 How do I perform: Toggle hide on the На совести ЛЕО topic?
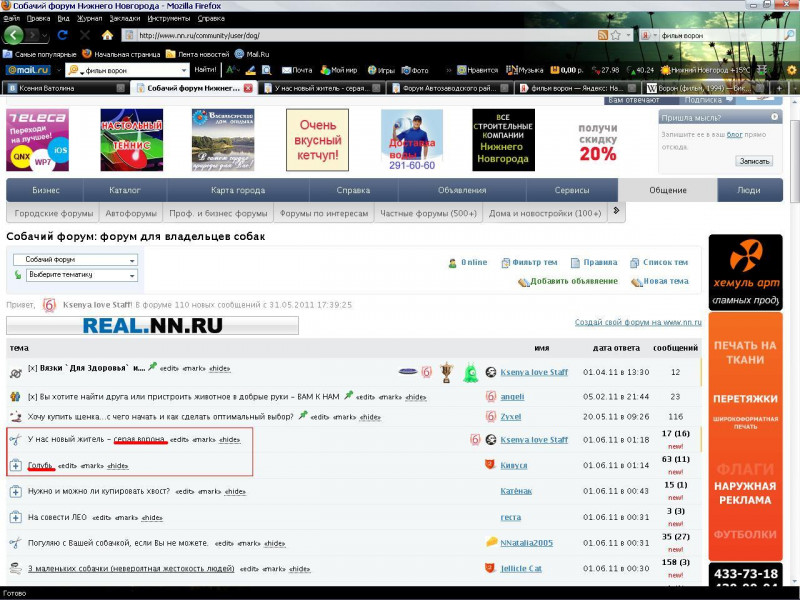(x=152, y=517)
